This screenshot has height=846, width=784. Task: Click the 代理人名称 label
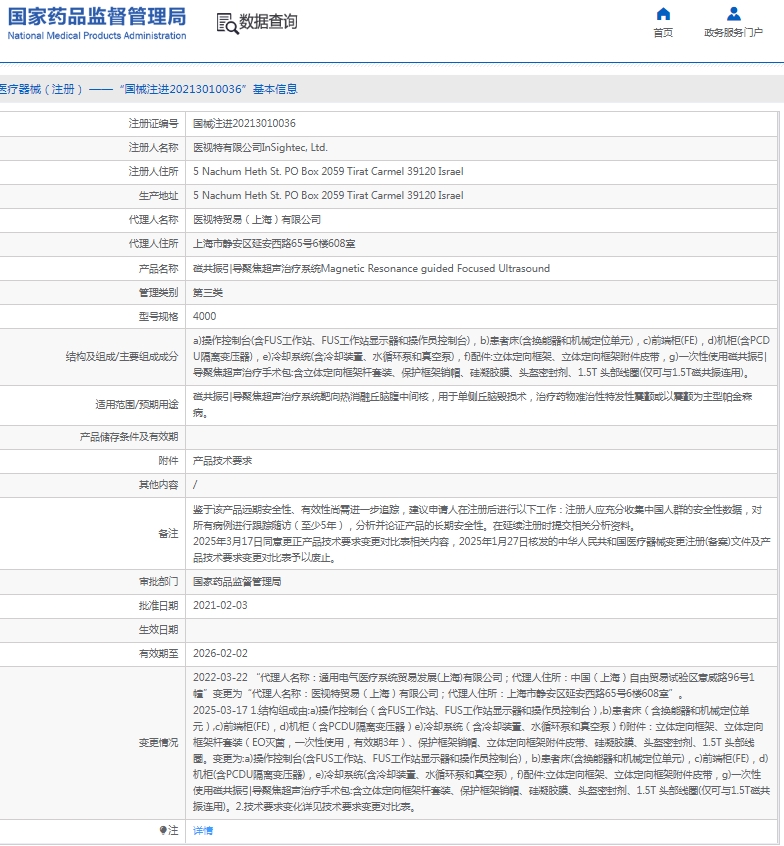point(153,220)
